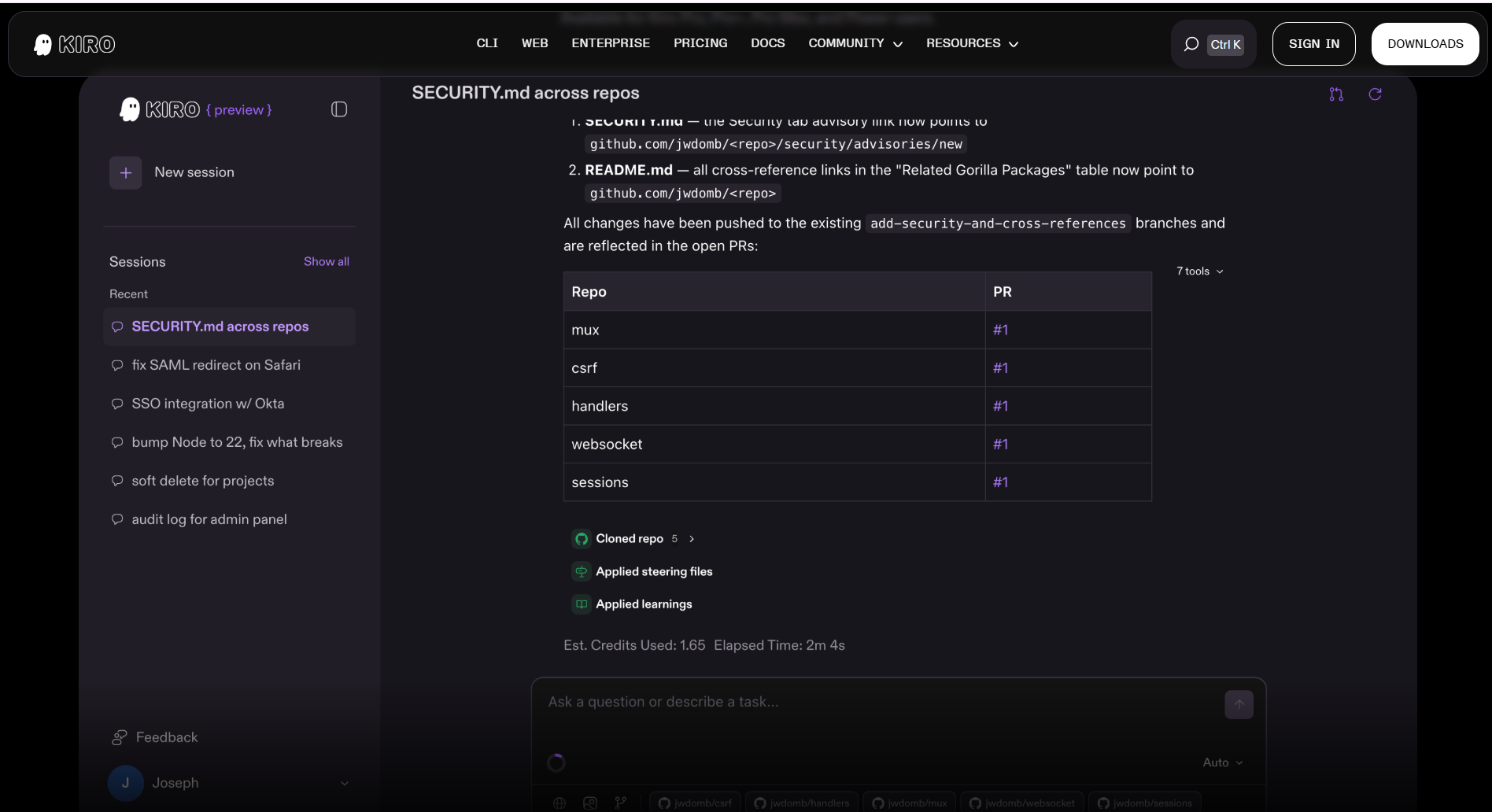This screenshot has width=1492, height=812.
Task: Click the DOWNLOADS button
Action: [x=1425, y=44]
